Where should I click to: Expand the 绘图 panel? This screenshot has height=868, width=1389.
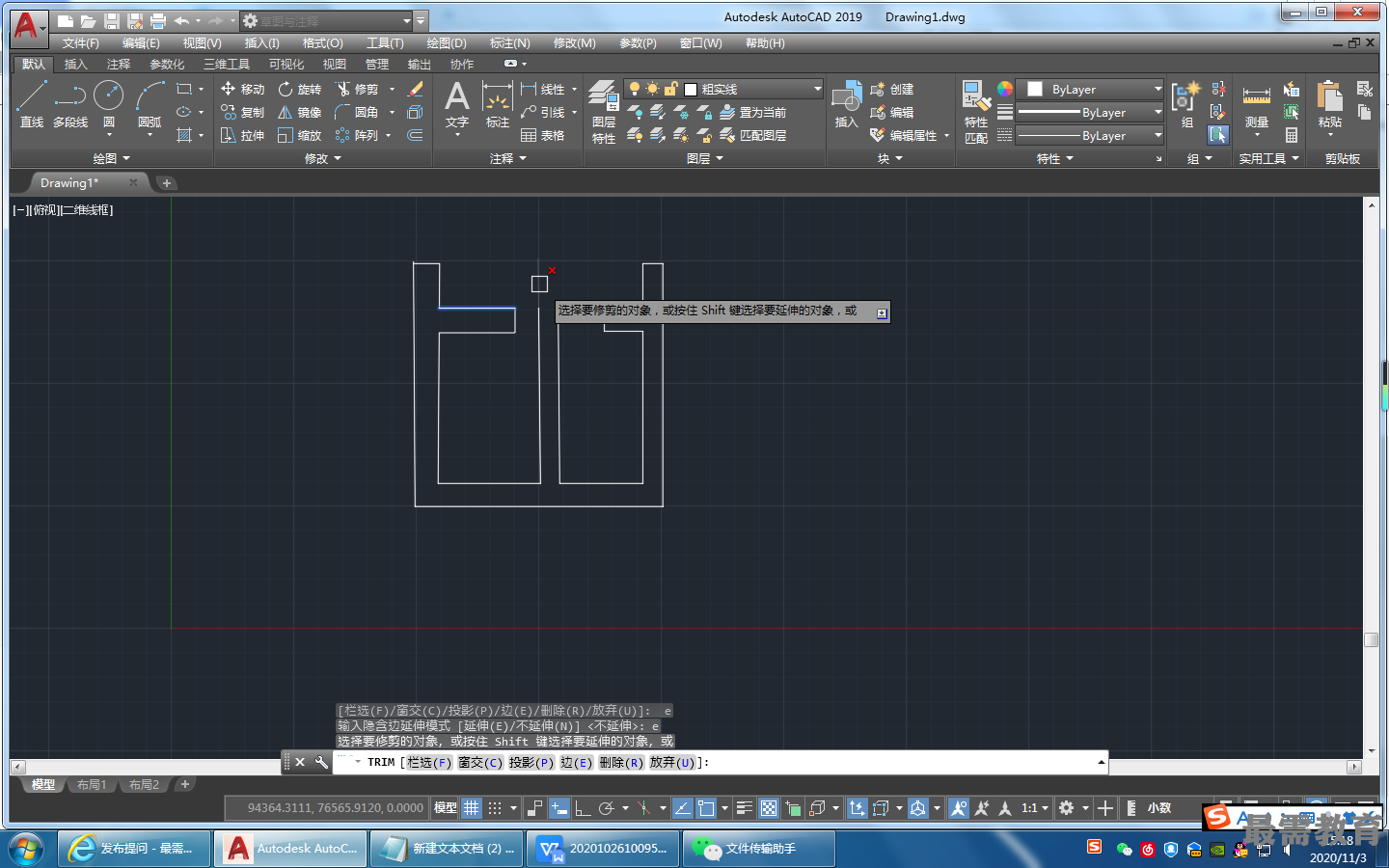pyautogui.click(x=111, y=158)
